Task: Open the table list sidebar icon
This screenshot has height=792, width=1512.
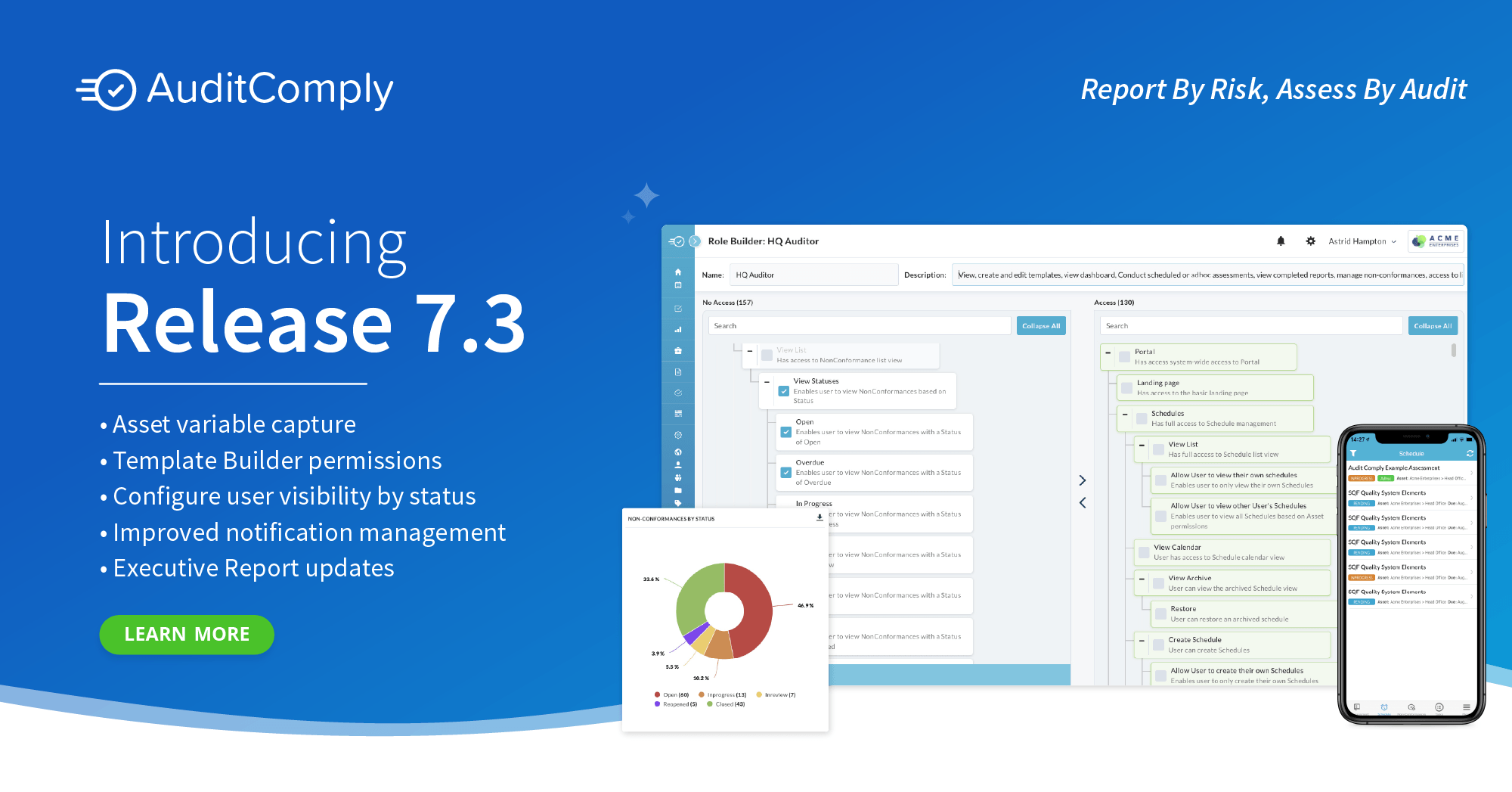Action: click(x=678, y=414)
